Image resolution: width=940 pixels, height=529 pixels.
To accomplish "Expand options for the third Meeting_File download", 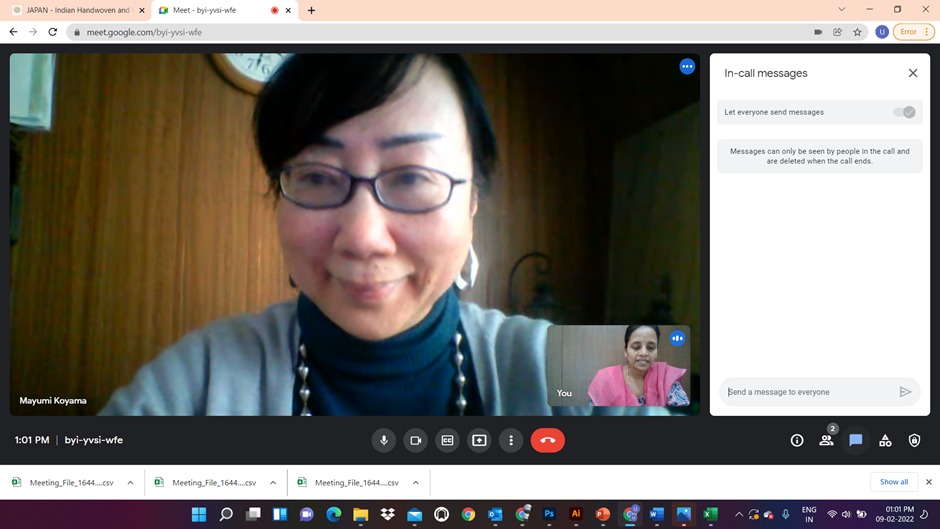I will tap(416, 483).
